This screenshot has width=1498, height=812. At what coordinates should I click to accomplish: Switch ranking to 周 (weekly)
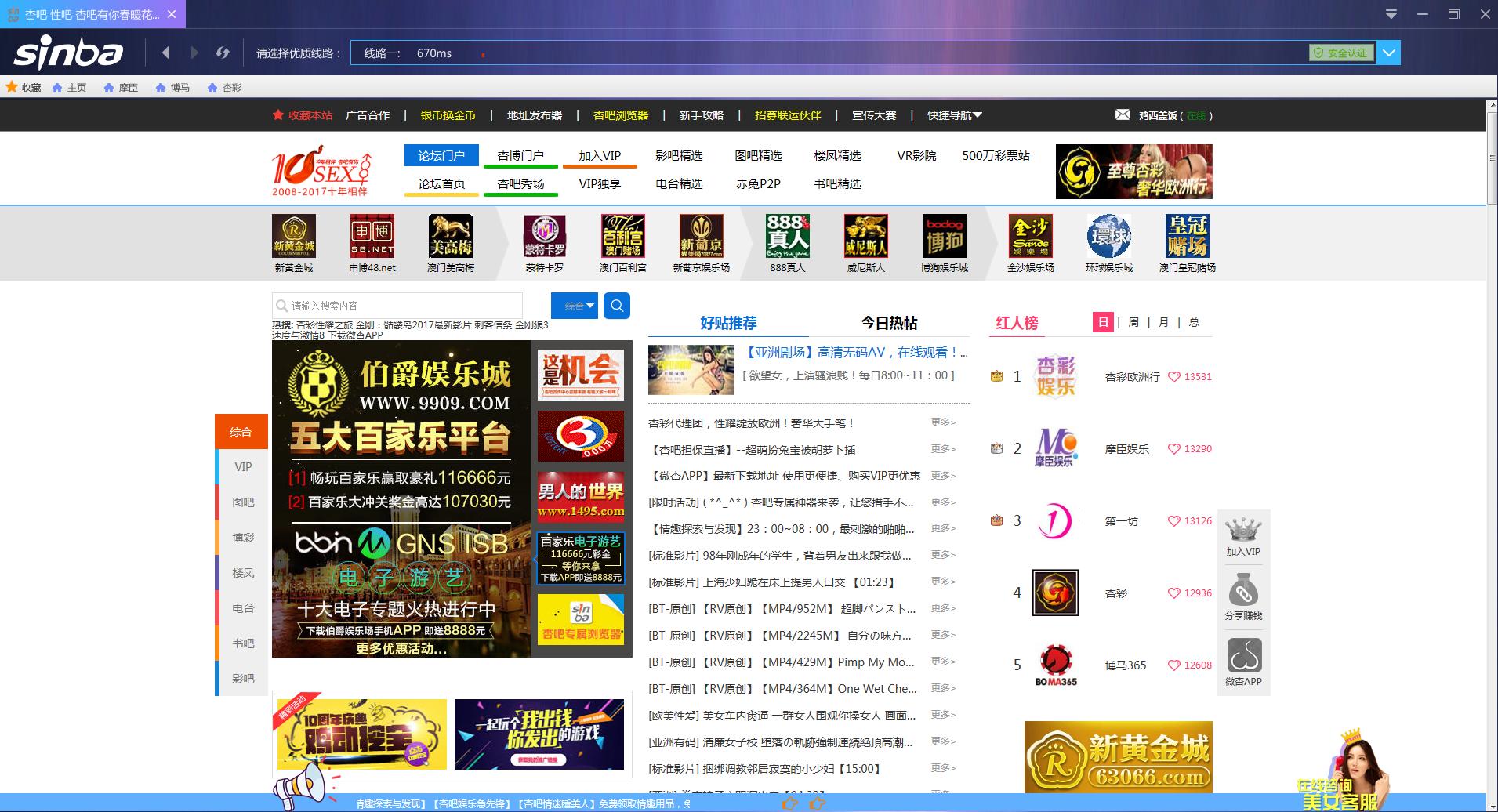click(x=1133, y=322)
